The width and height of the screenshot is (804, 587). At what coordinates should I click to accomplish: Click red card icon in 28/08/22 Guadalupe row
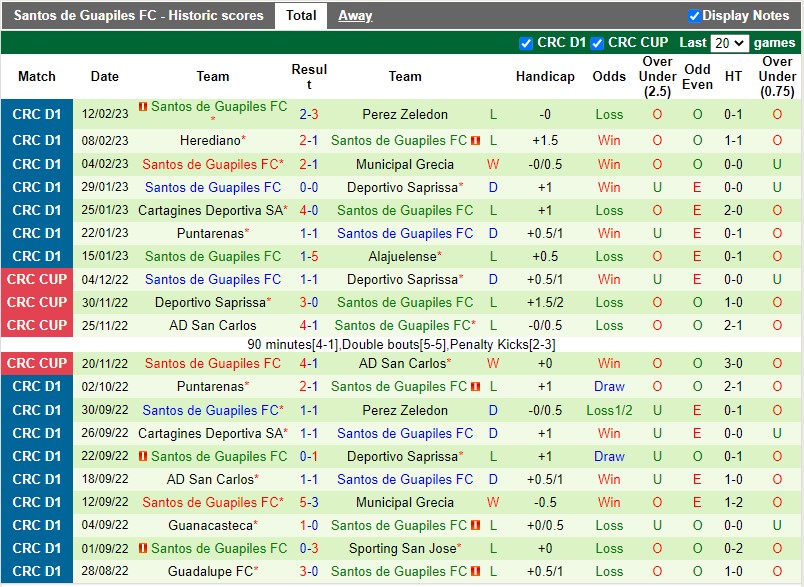tap(475, 571)
